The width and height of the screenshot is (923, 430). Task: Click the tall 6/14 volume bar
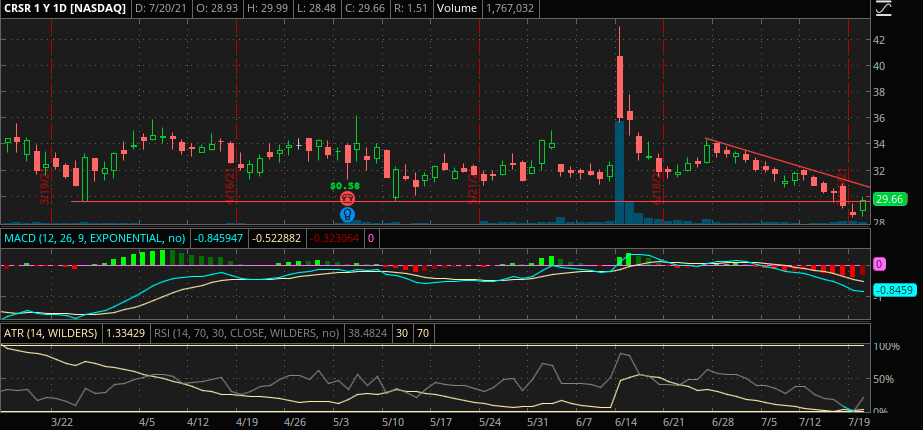[620, 172]
